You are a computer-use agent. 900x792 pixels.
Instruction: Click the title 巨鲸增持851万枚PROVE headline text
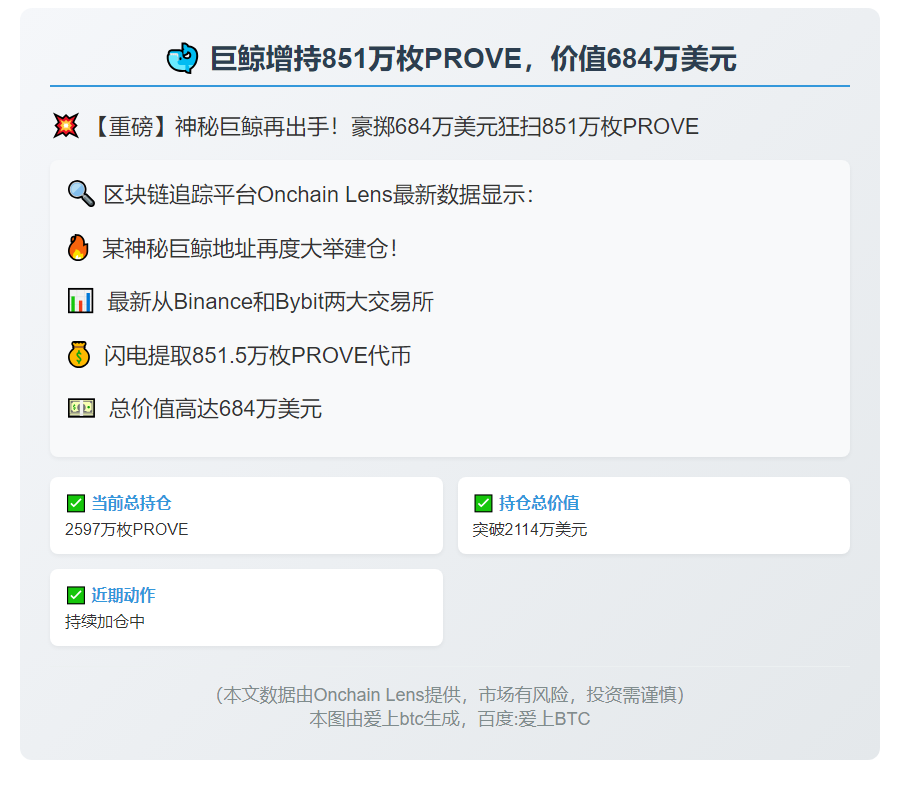[472, 59]
